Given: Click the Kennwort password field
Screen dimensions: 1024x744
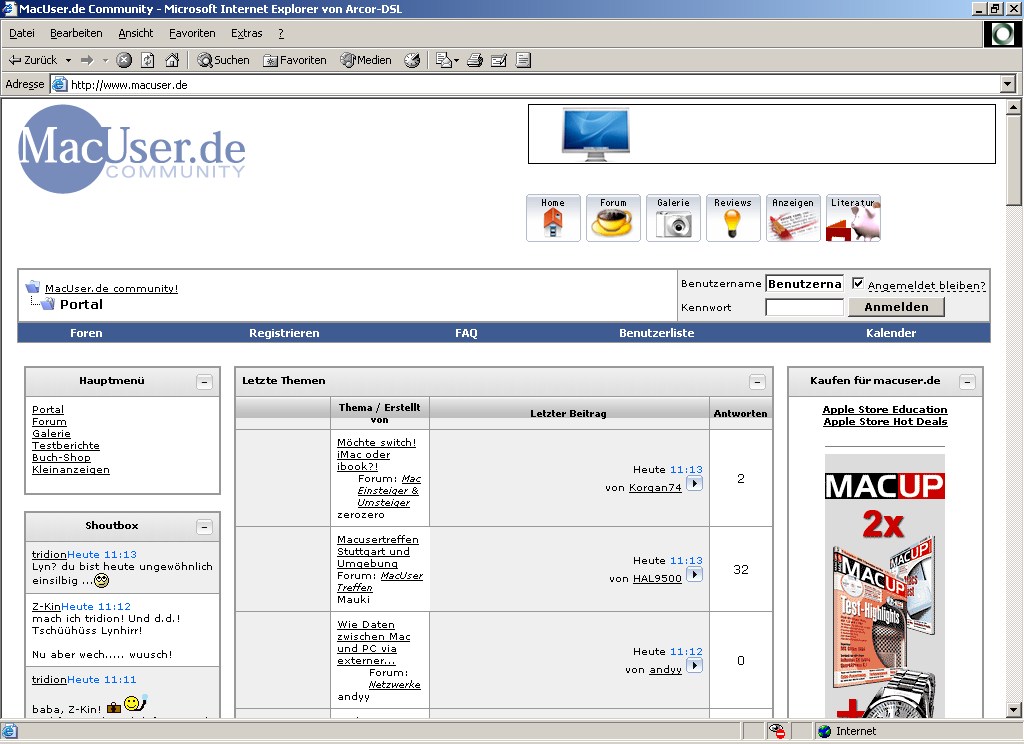Looking at the screenshot, I should tap(804, 307).
